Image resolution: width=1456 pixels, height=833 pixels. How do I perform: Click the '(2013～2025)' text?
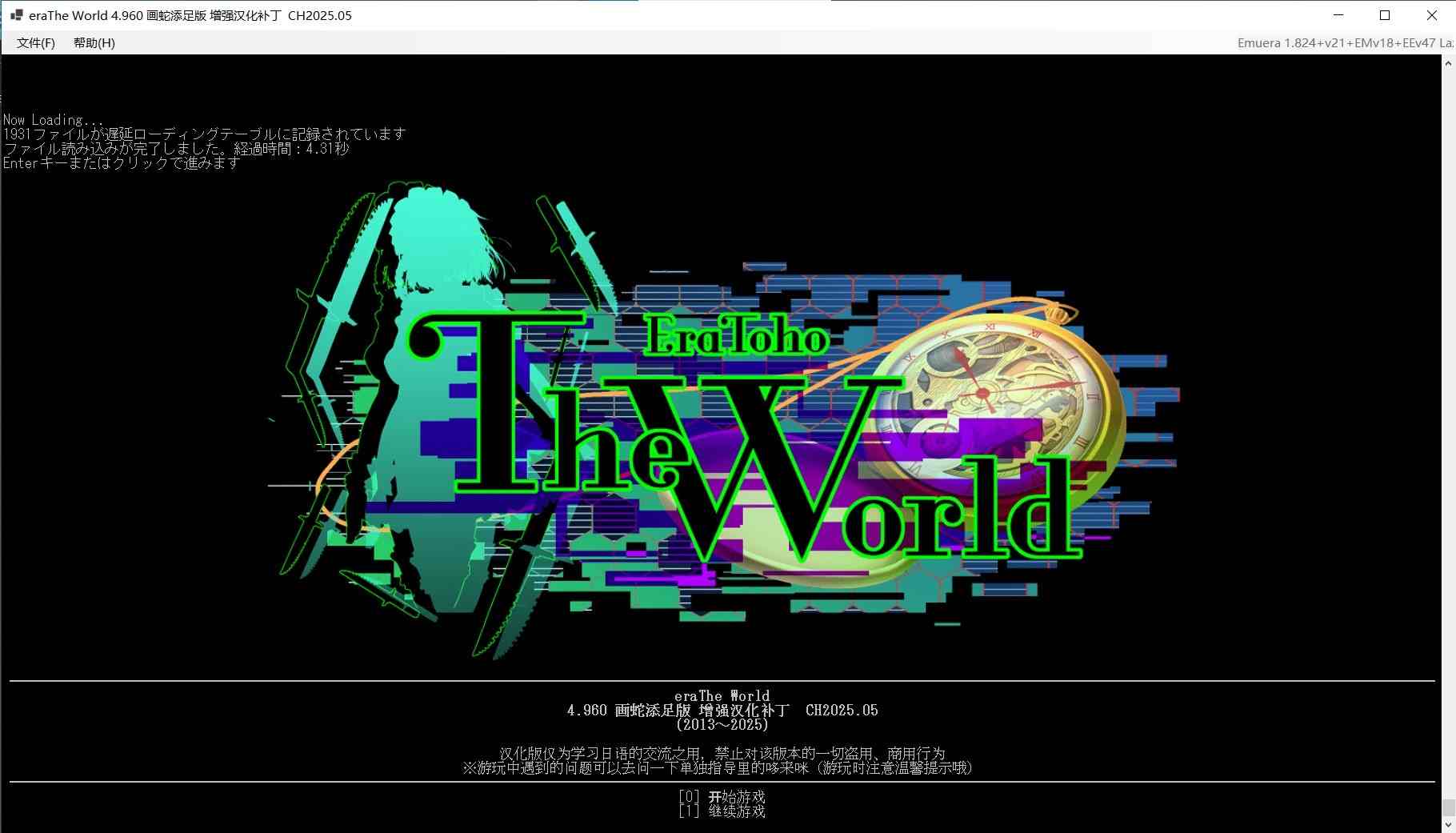click(722, 725)
